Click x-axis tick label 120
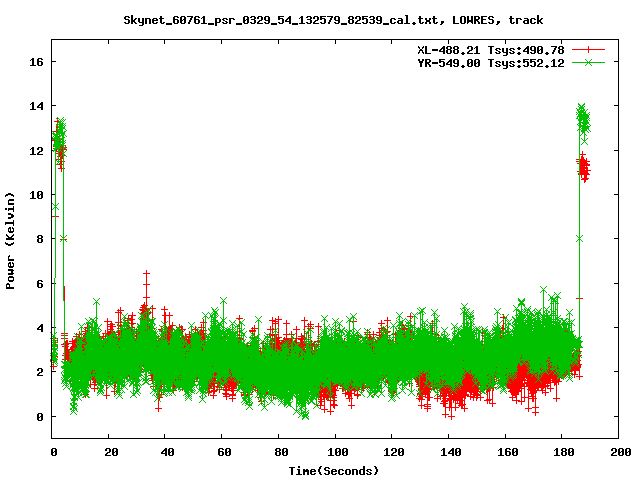Viewport: 640px width, 480px height. (x=394, y=452)
